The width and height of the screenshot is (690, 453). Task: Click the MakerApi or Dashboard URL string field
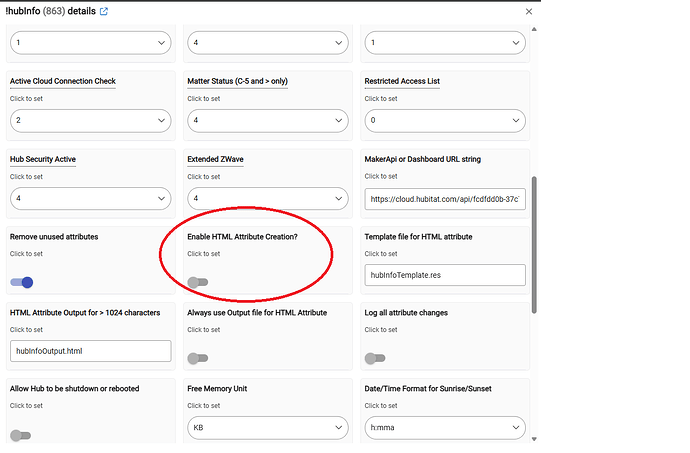tap(445, 199)
